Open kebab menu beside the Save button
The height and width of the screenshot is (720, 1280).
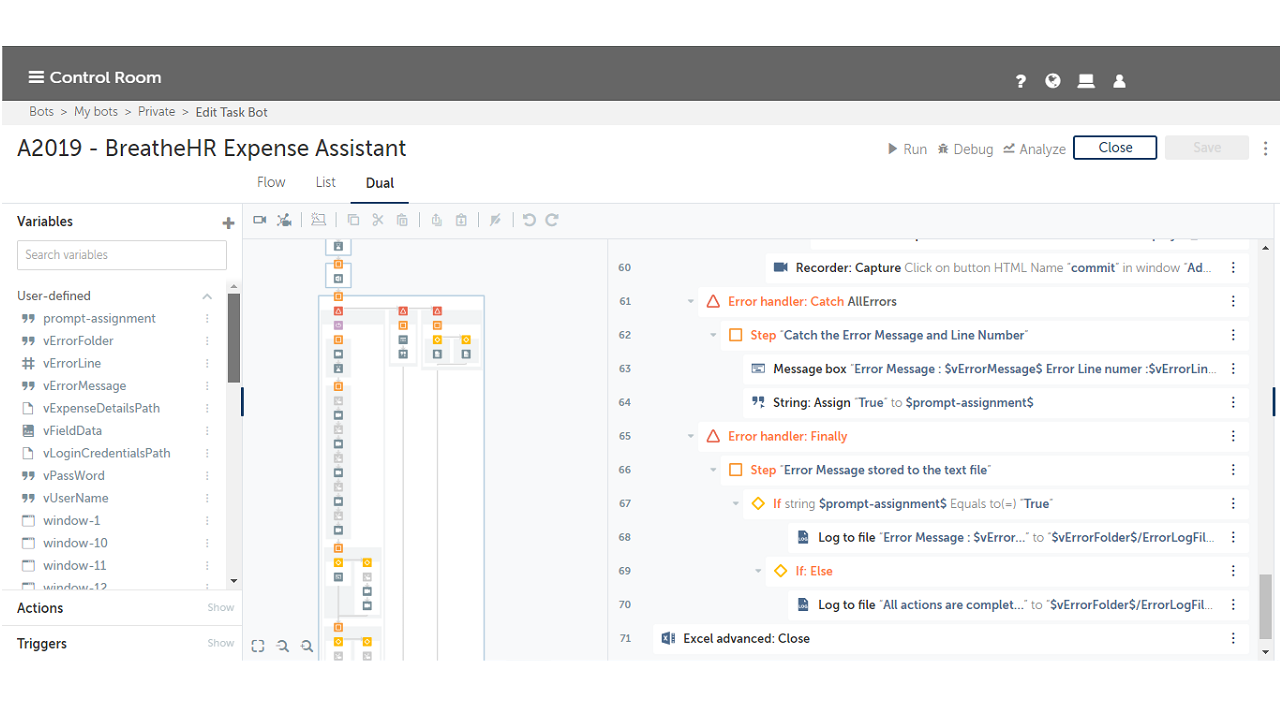(x=1265, y=148)
